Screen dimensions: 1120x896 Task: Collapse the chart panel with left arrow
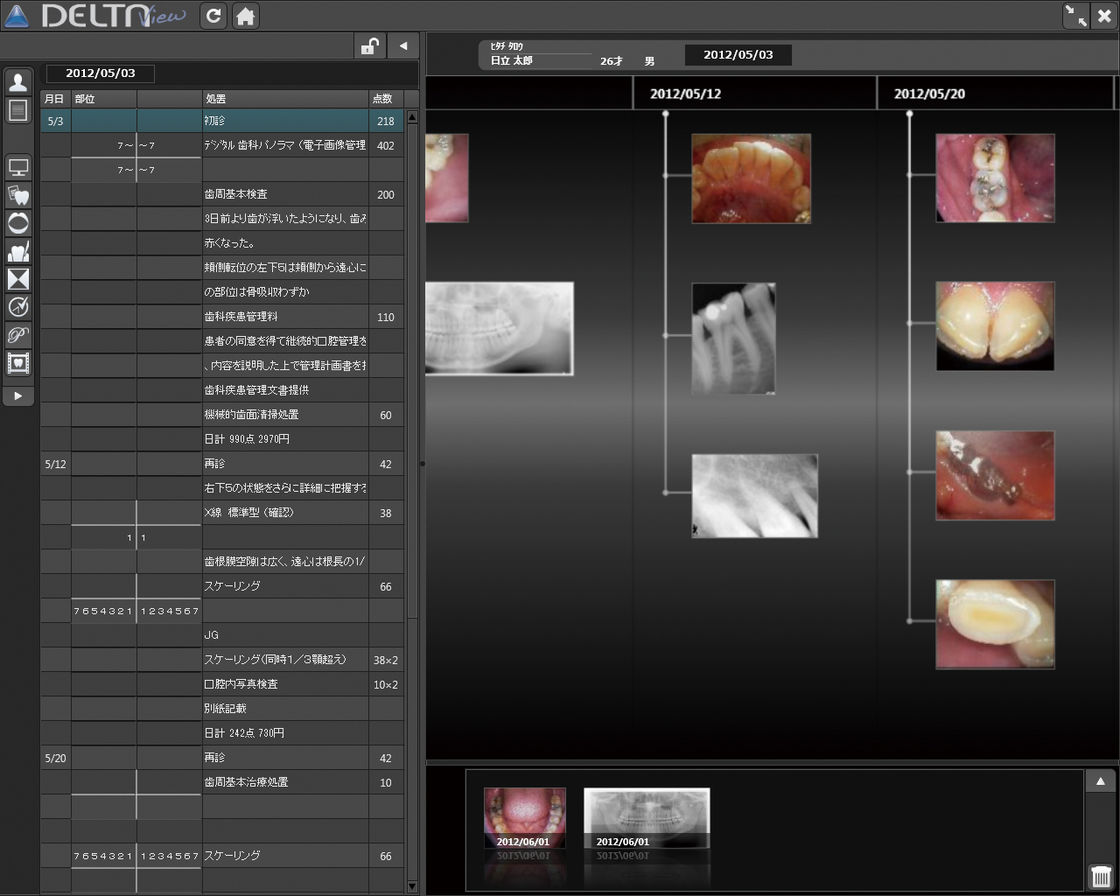point(404,46)
